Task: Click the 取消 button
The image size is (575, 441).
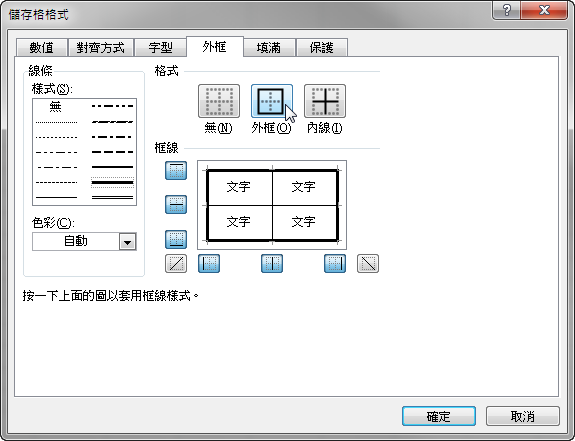Action: coord(523,416)
